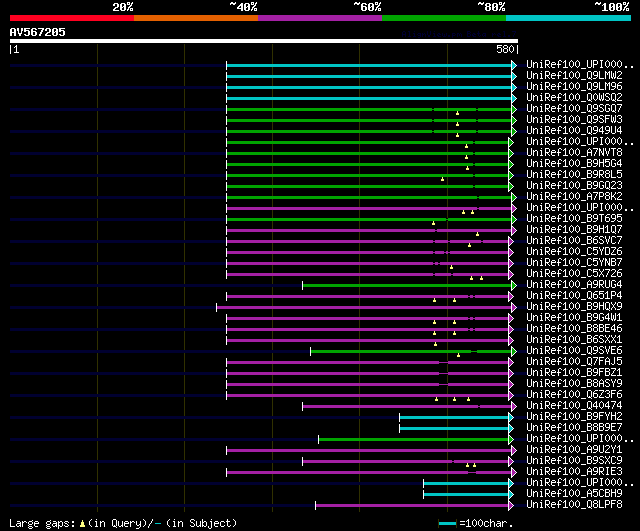Open the UniRef100_B8B9E7 entry

click(x=574, y=428)
